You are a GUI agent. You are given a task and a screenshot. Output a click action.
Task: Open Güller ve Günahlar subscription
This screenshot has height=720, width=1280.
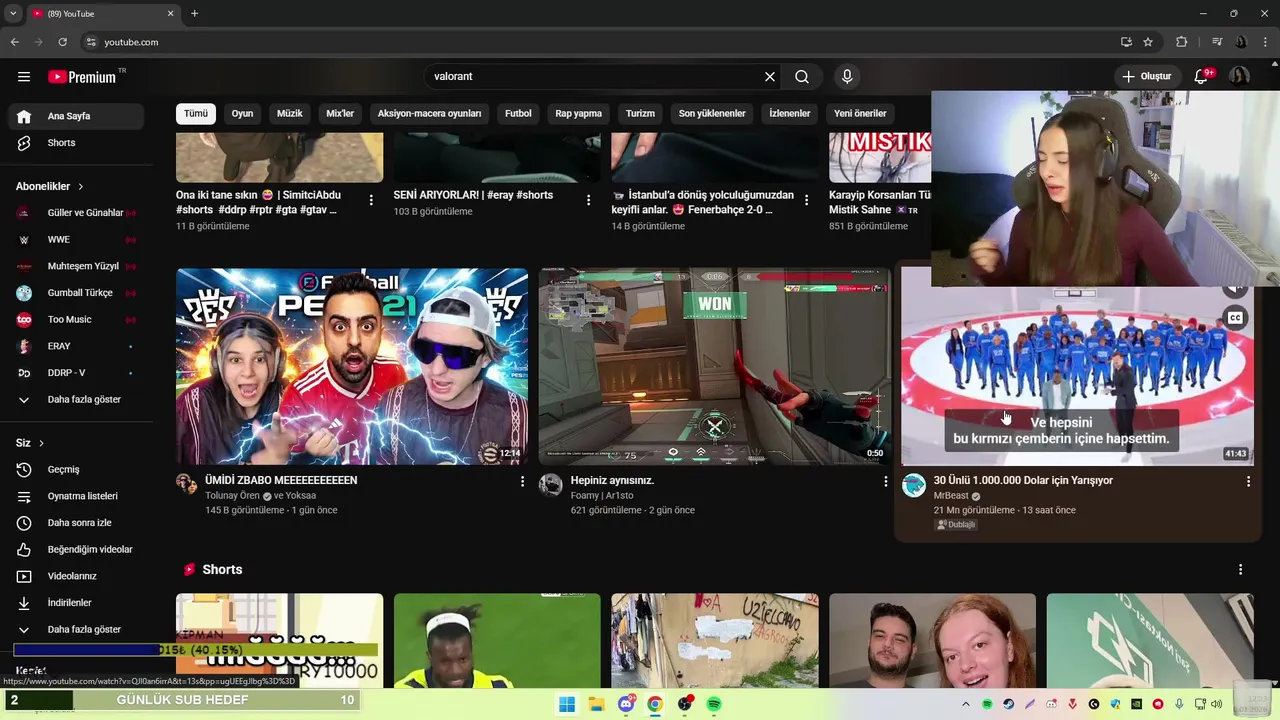[76, 213]
